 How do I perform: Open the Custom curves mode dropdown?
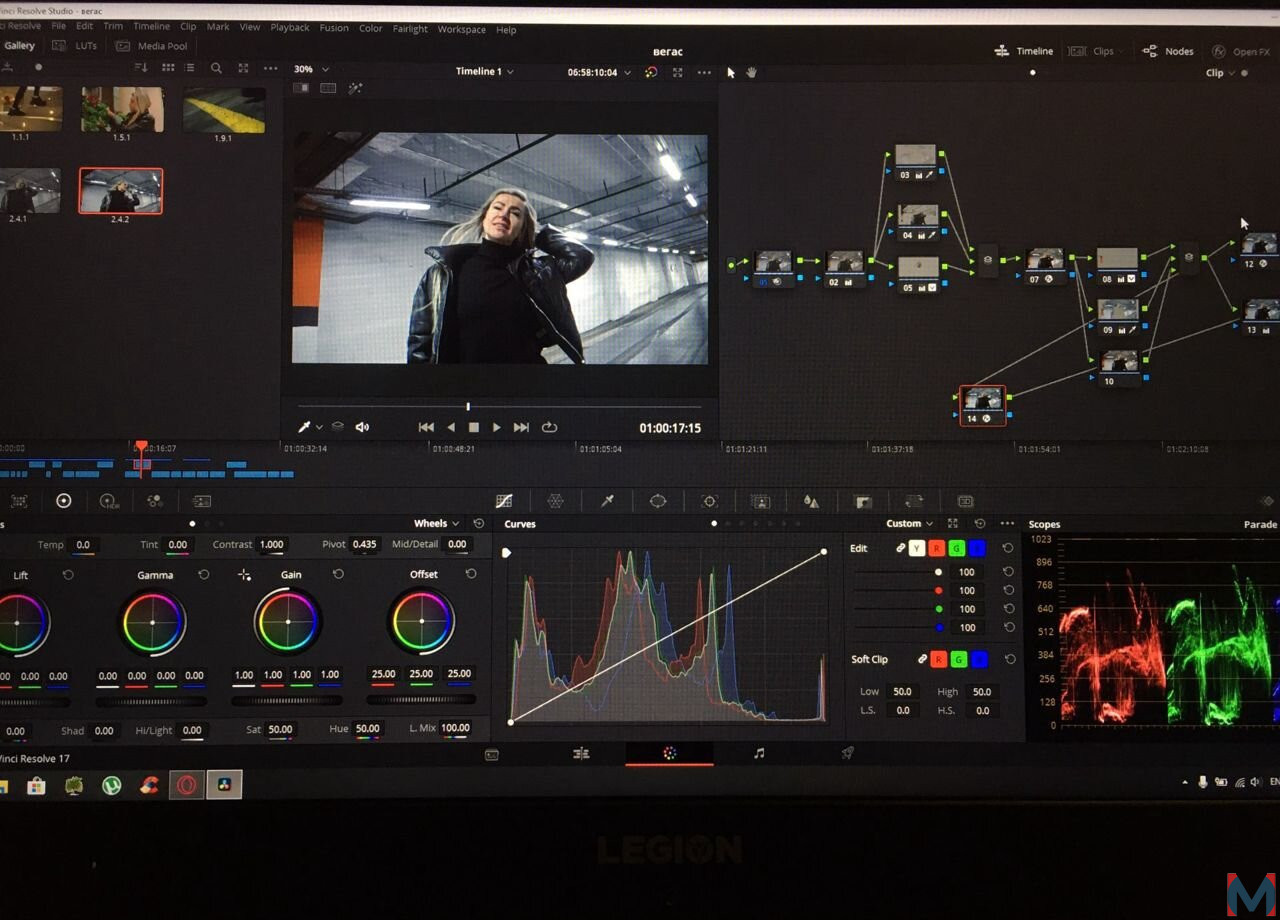pos(910,523)
